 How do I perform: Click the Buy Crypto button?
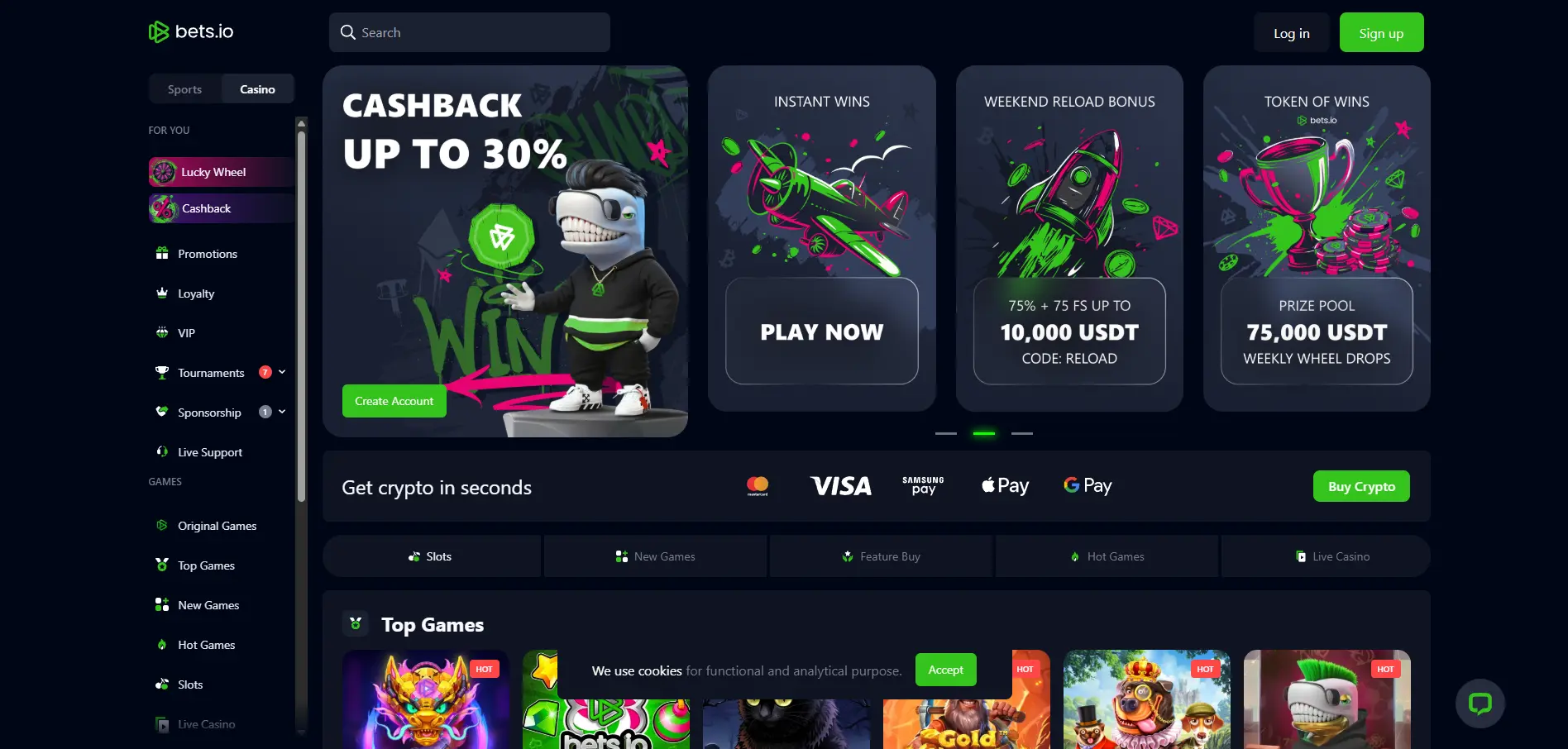[1361, 486]
